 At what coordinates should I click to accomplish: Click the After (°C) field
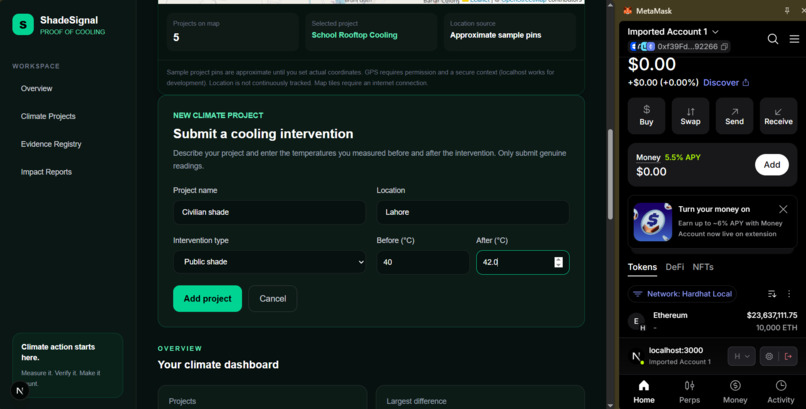pyautogui.click(x=523, y=262)
